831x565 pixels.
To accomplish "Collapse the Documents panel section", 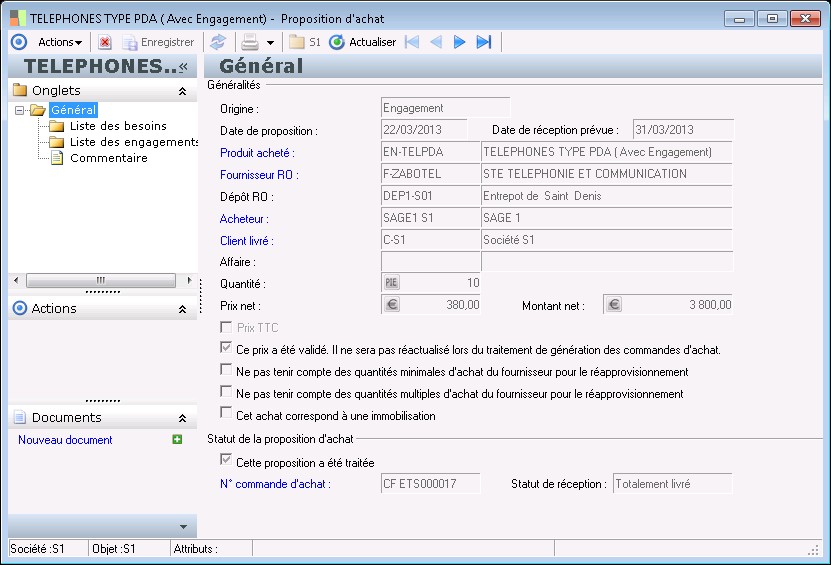I will tap(182, 418).
